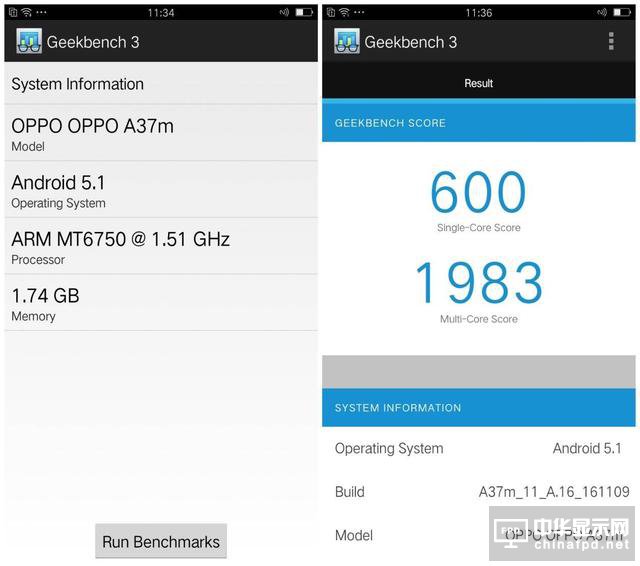Select the Android 5.1 Operating System row

(160, 190)
